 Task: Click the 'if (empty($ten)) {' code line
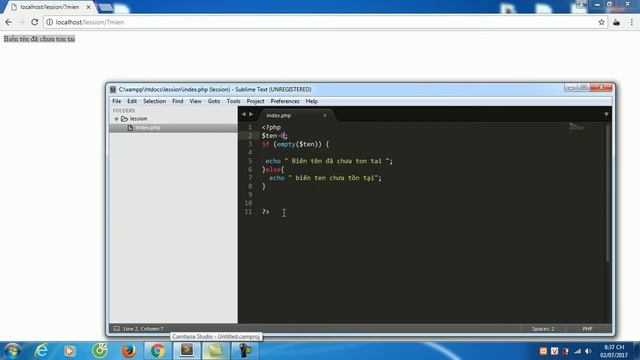295,144
